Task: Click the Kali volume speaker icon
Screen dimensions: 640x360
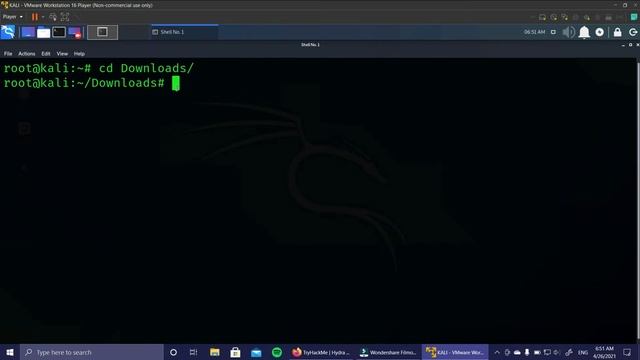Action: (x=568, y=32)
